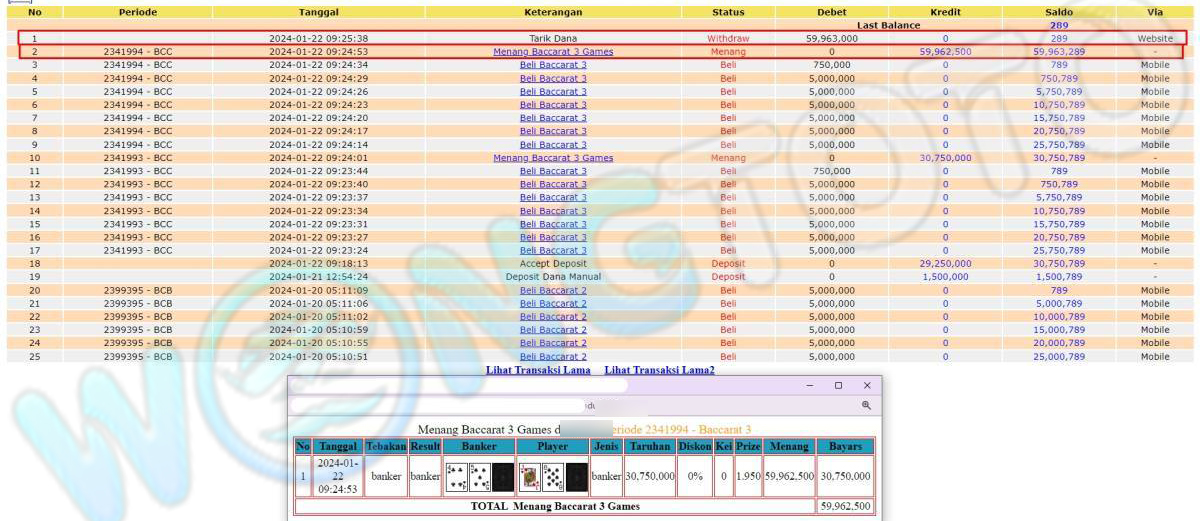Click the first Banker card image
Image resolution: width=1200 pixels, height=521 pixels.
point(455,477)
